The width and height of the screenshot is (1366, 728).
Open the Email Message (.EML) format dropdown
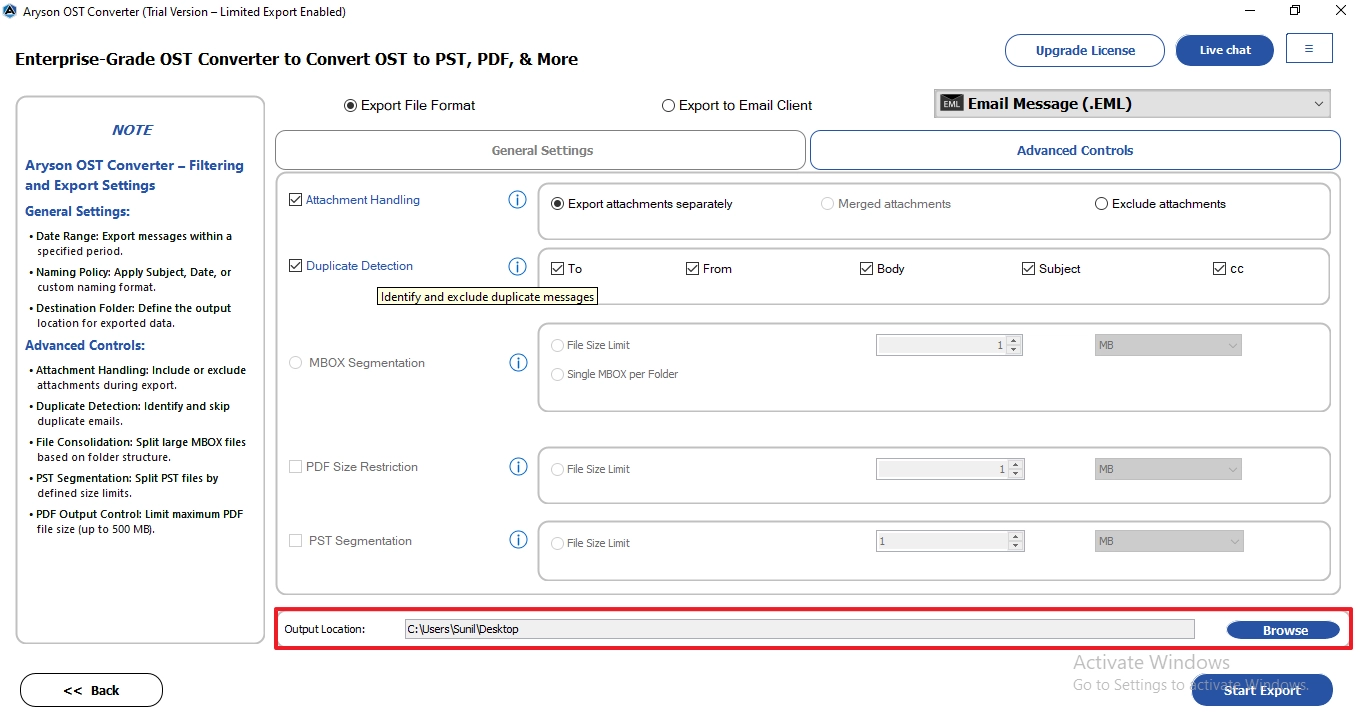click(1132, 104)
